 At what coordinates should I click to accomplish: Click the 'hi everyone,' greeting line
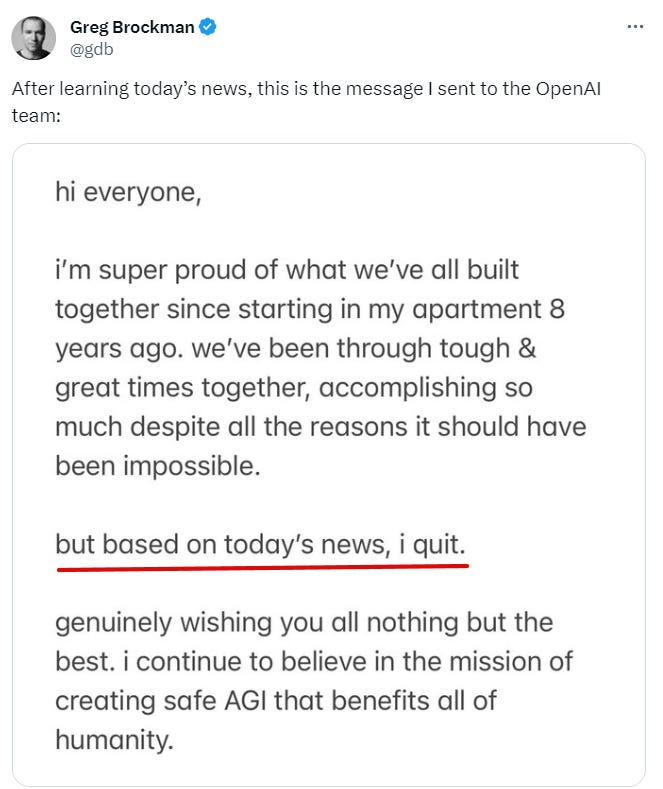tap(128, 193)
